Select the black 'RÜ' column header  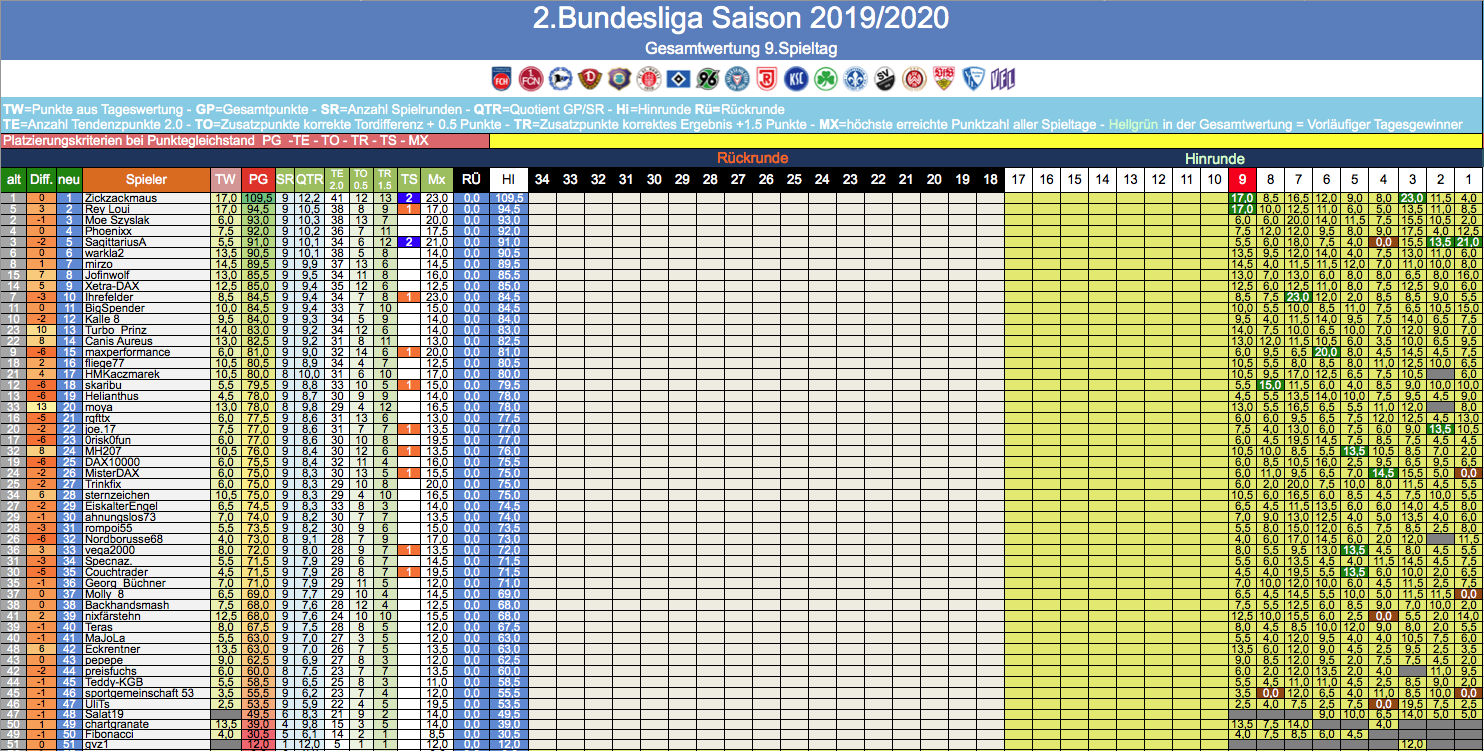click(x=471, y=179)
